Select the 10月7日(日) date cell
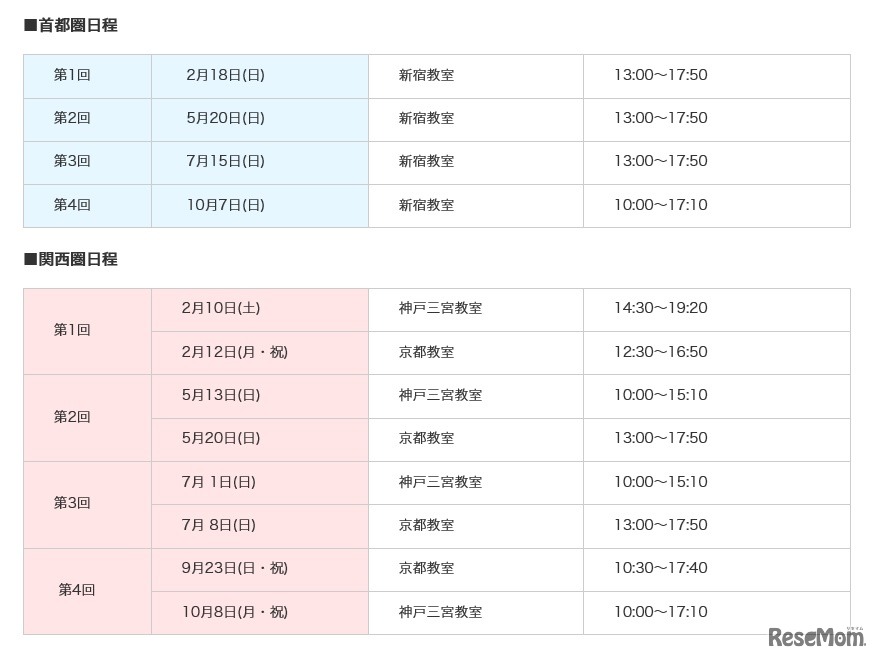 (225, 205)
